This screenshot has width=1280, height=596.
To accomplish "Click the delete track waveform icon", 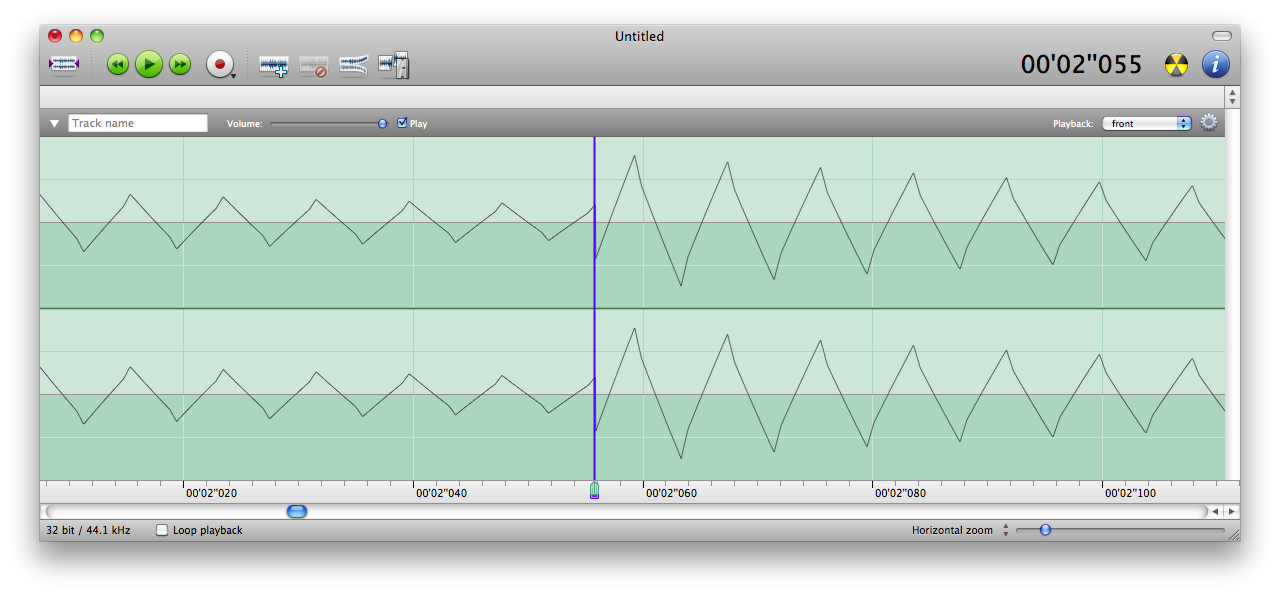I will point(314,66).
